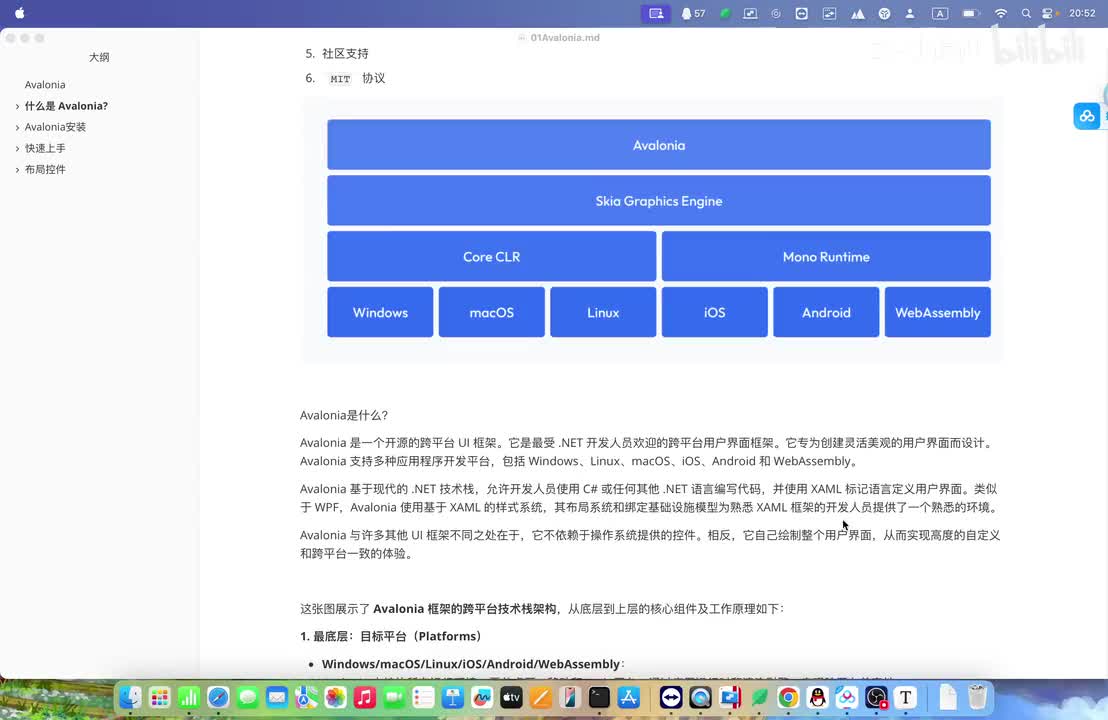Viewport: 1108px width, 720px height.
Task: Launch Music app from dock
Action: [365, 698]
